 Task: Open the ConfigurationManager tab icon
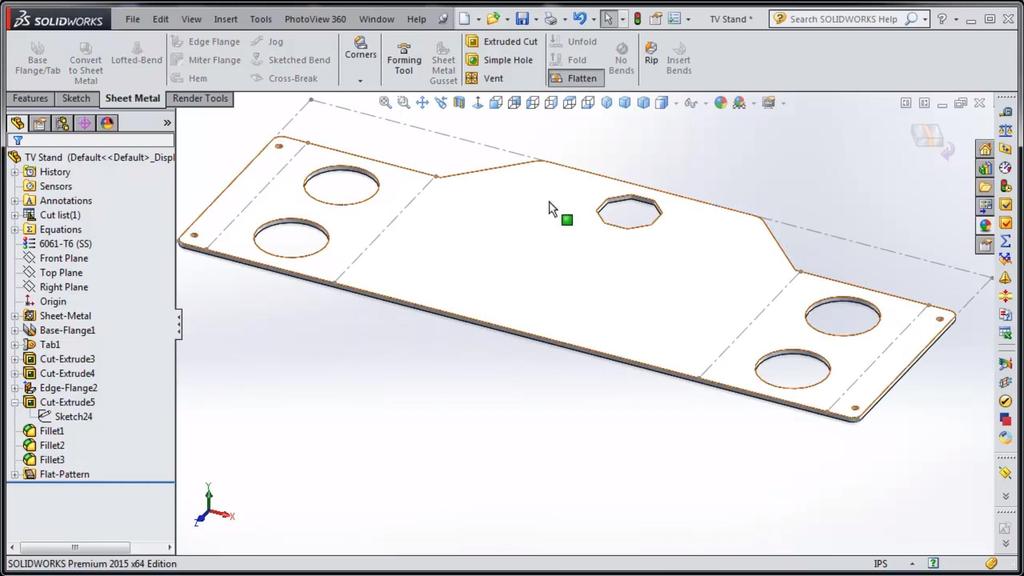pos(62,123)
